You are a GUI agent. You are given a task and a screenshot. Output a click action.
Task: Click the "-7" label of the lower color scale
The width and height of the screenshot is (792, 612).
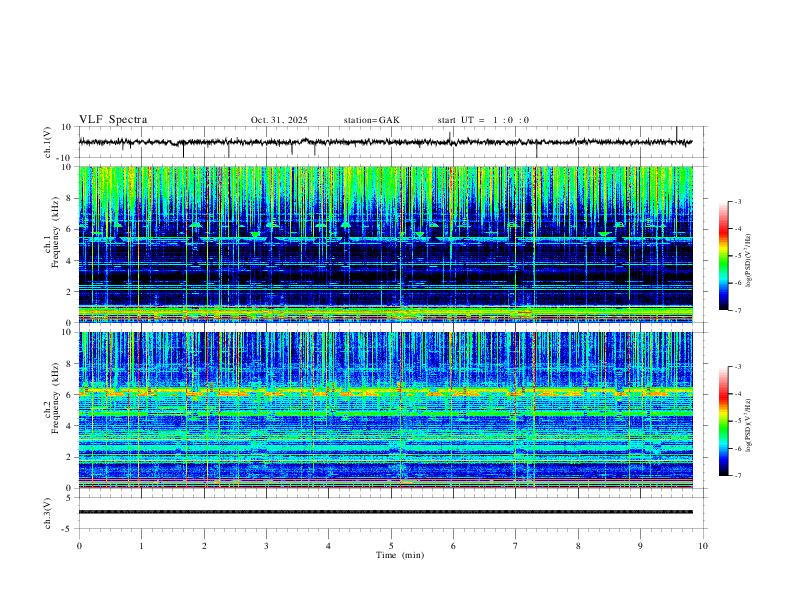[x=737, y=475]
